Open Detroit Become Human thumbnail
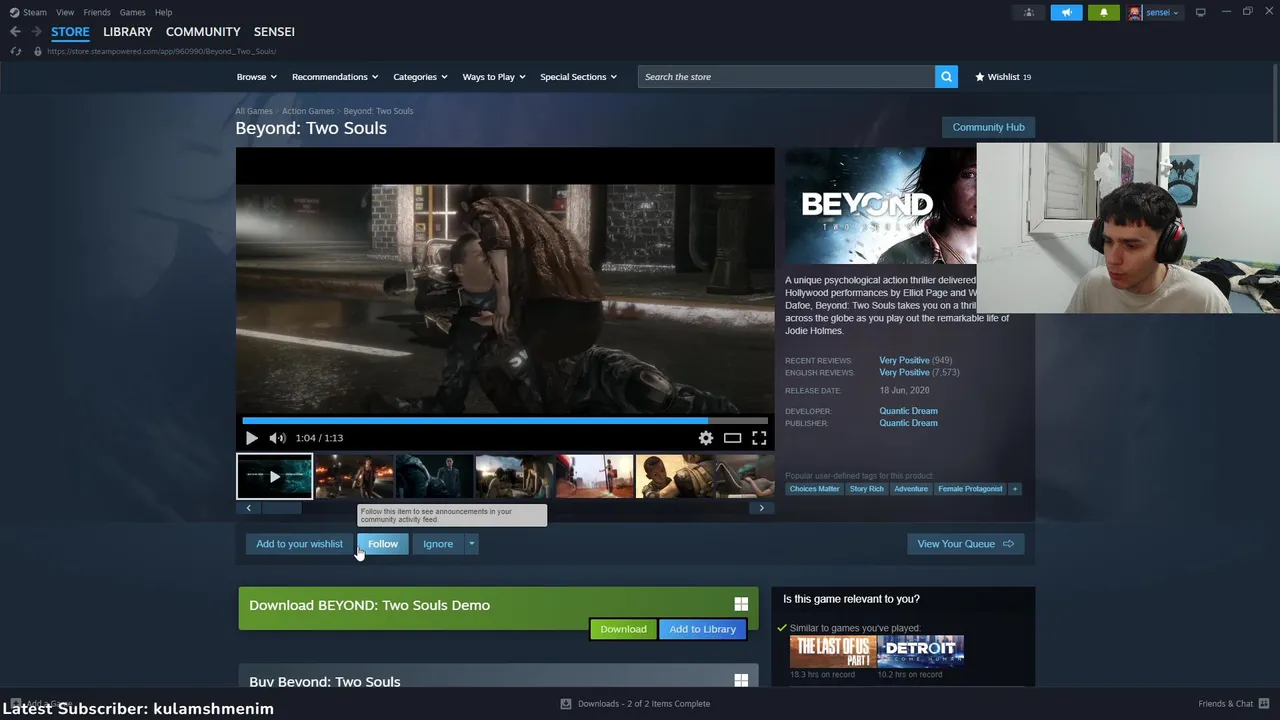 pos(921,651)
